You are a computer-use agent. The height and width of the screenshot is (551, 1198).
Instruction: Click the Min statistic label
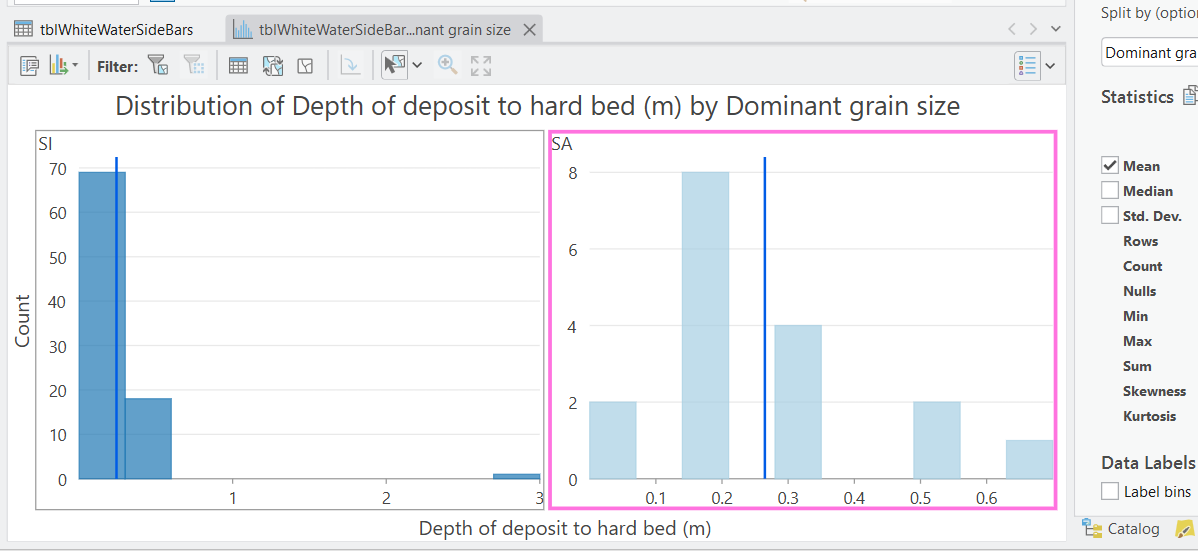tap(1135, 316)
